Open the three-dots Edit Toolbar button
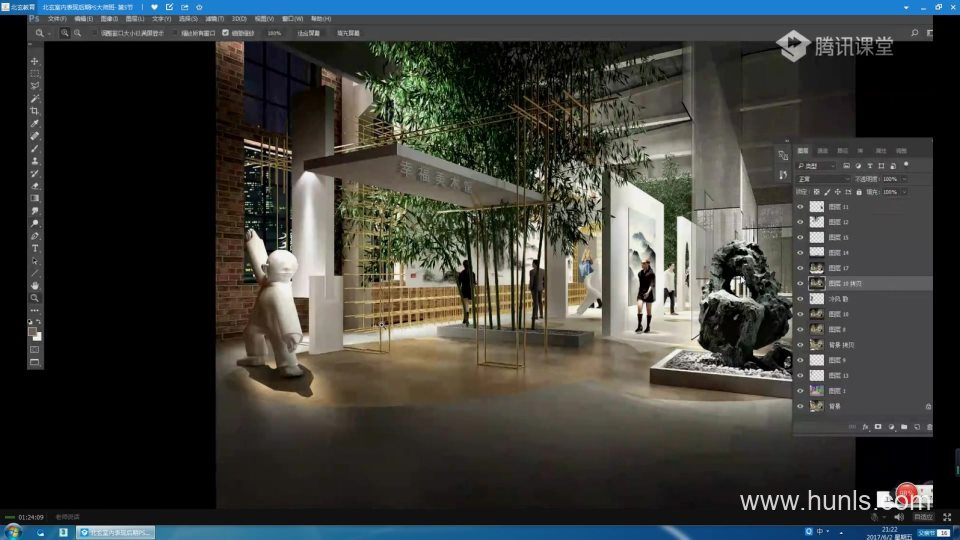The height and width of the screenshot is (540, 960). pos(34,310)
